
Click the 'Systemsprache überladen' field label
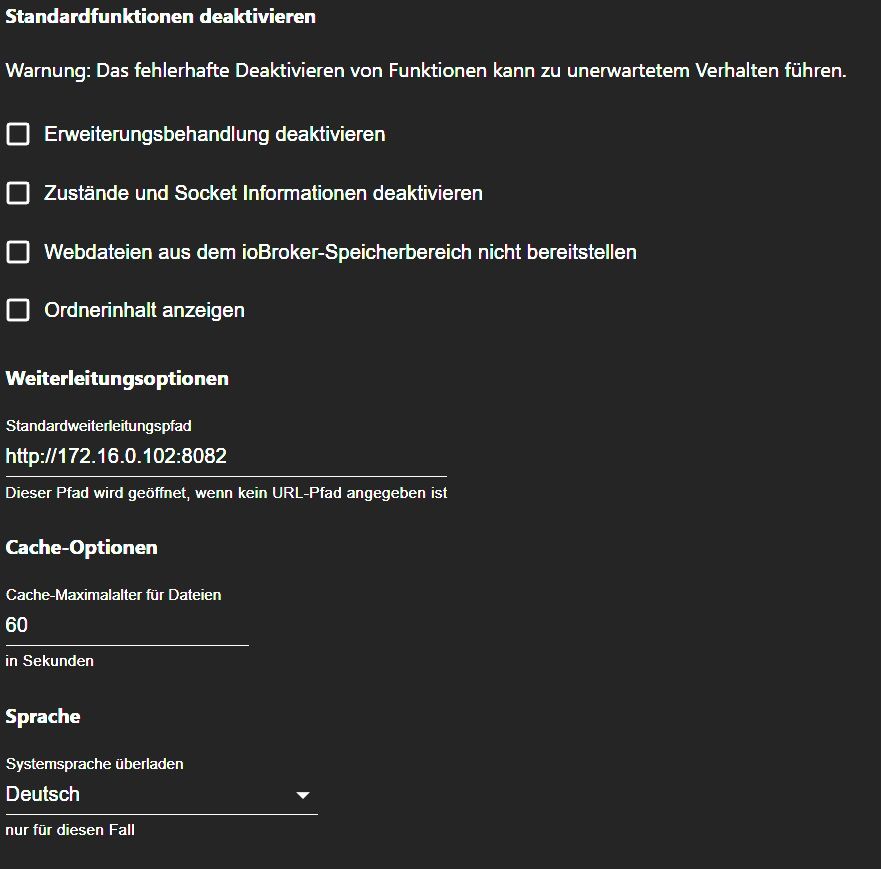(x=95, y=764)
